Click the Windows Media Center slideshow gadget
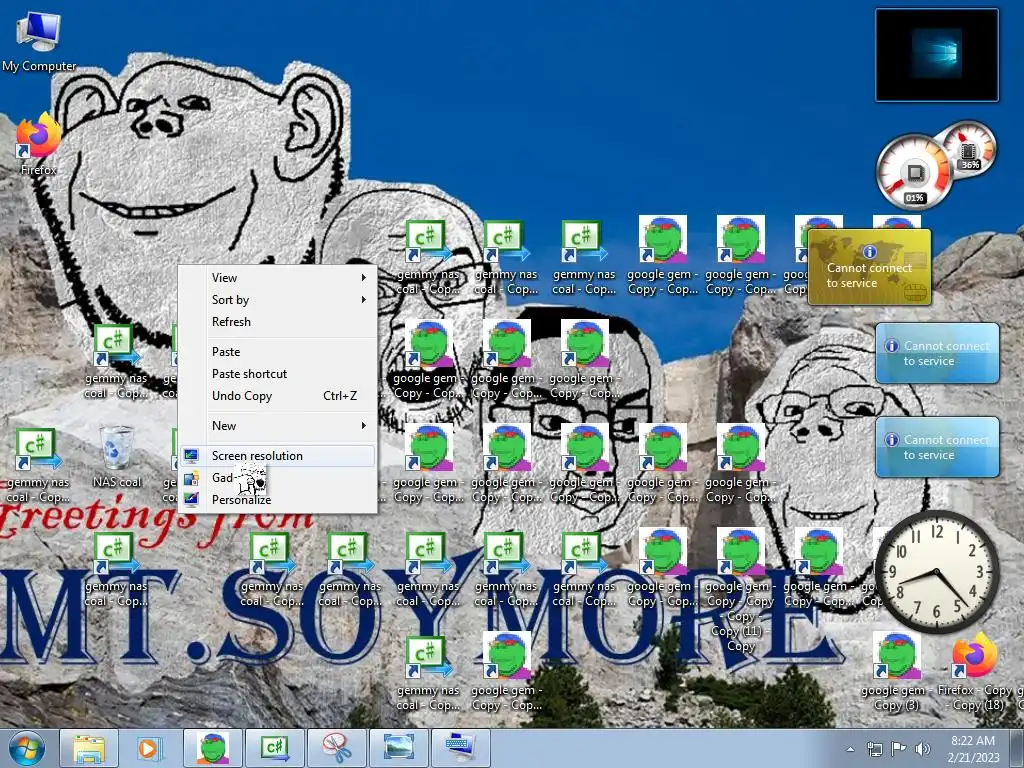This screenshot has width=1024, height=768. tap(936, 55)
